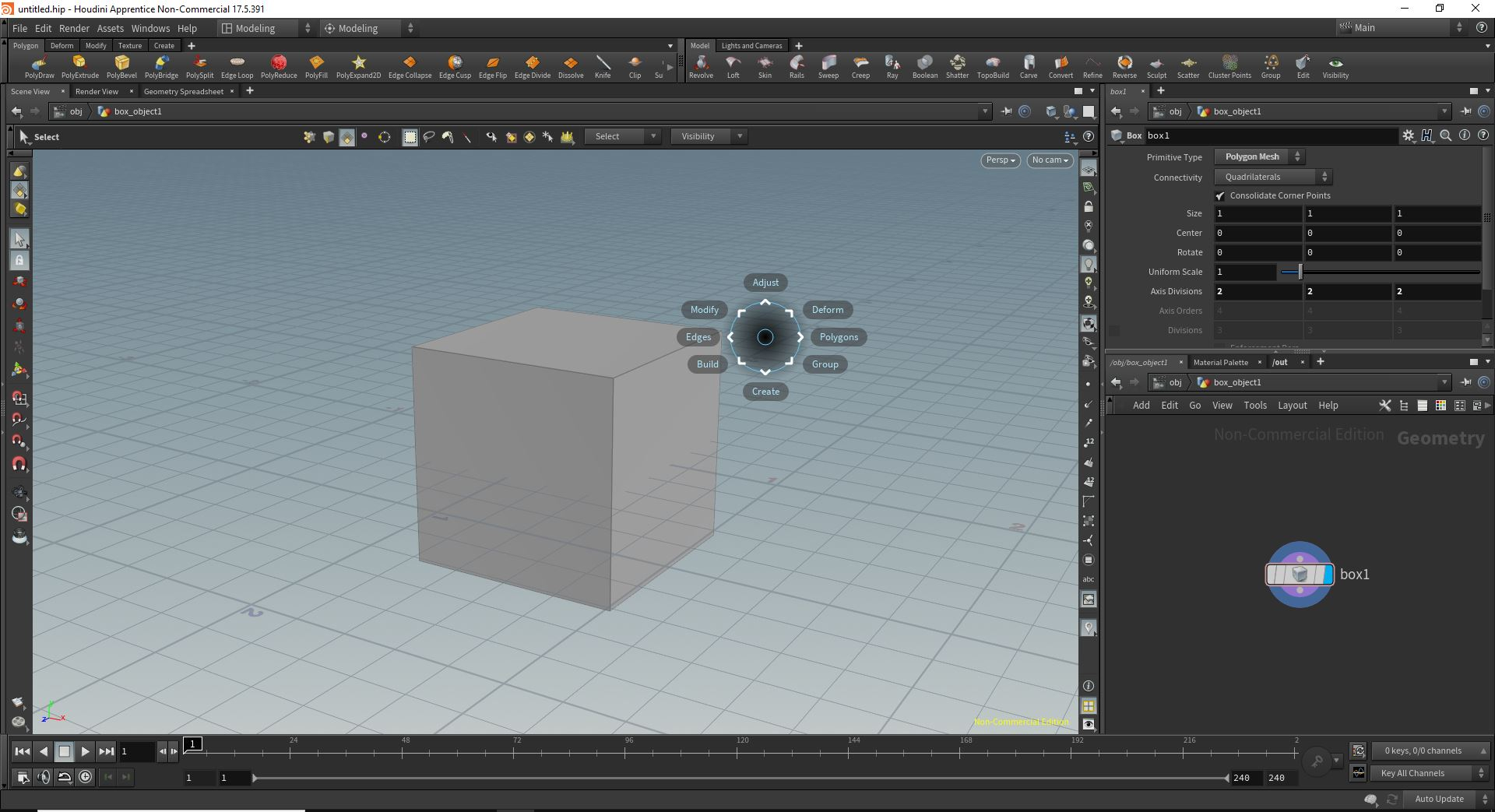The image size is (1495, 812).
Task: Open the Render menu
Action: tap(74, 28)
